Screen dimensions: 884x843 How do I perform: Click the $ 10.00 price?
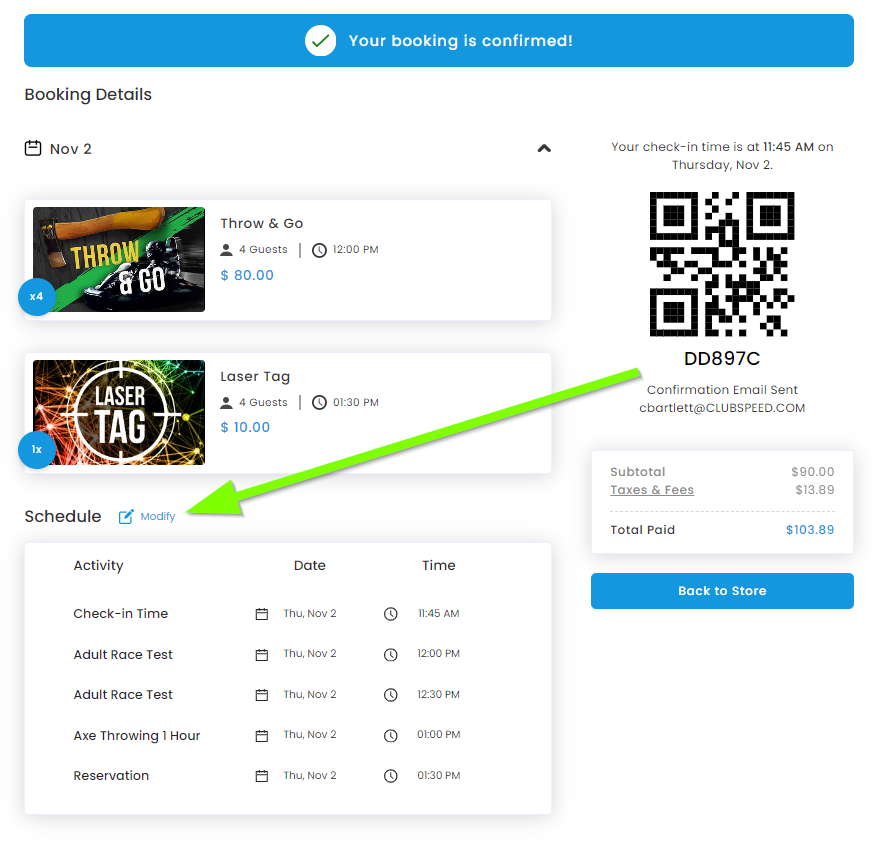(x=245, y=427)
